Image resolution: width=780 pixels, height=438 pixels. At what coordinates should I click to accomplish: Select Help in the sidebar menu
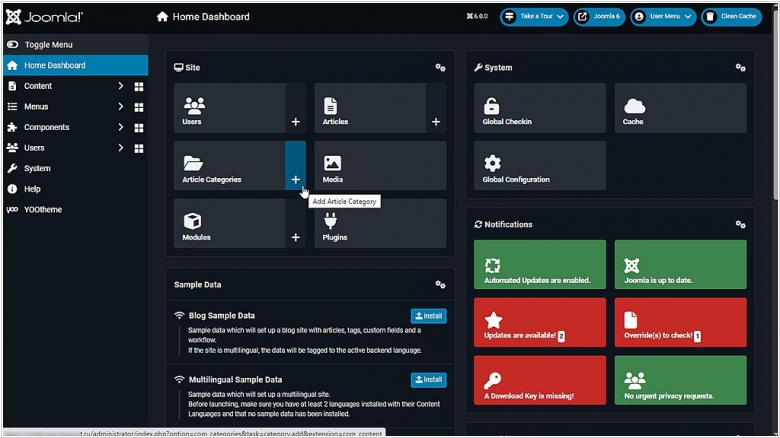point(32,189)
